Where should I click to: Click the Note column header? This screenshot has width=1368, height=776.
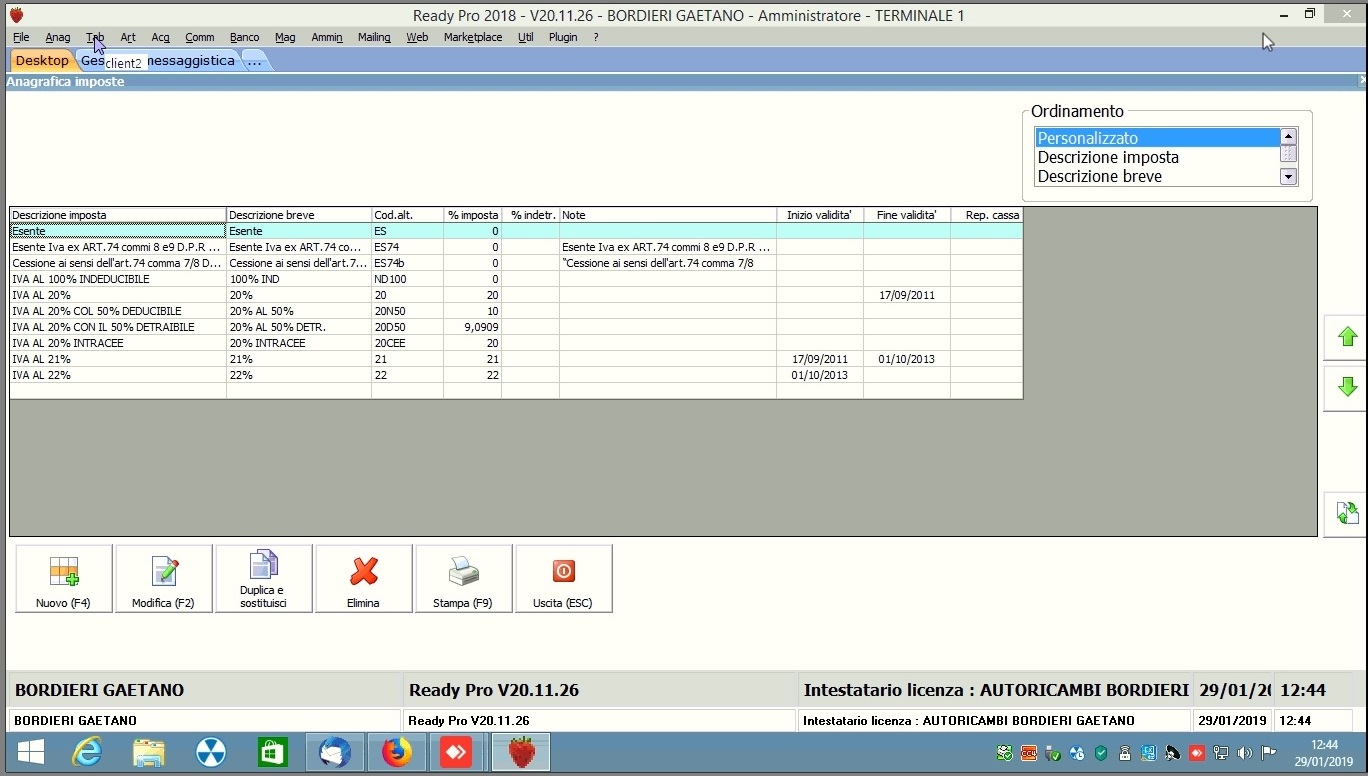668,215
